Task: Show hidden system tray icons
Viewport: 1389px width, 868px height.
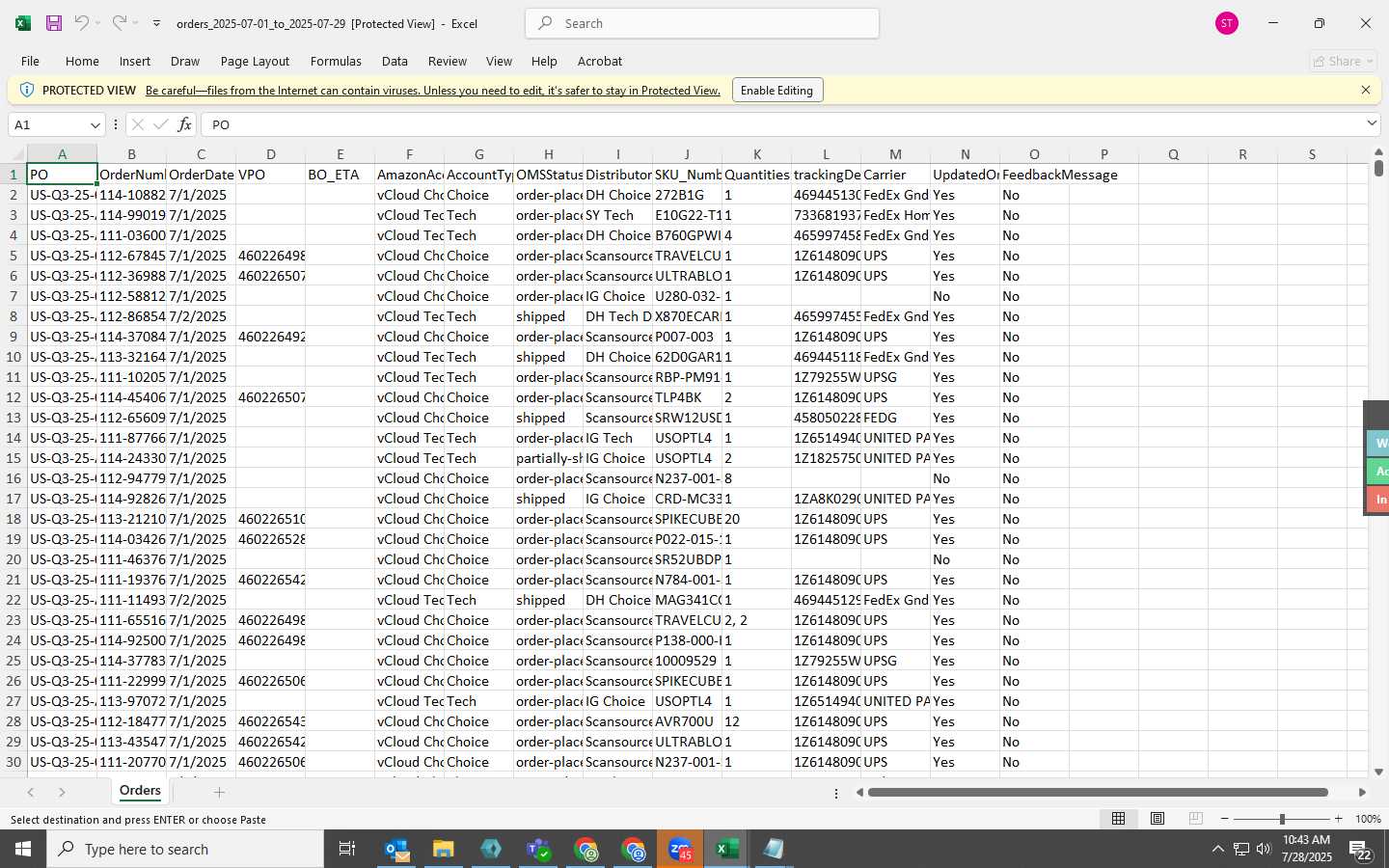Action: [x=1217, y=849]
